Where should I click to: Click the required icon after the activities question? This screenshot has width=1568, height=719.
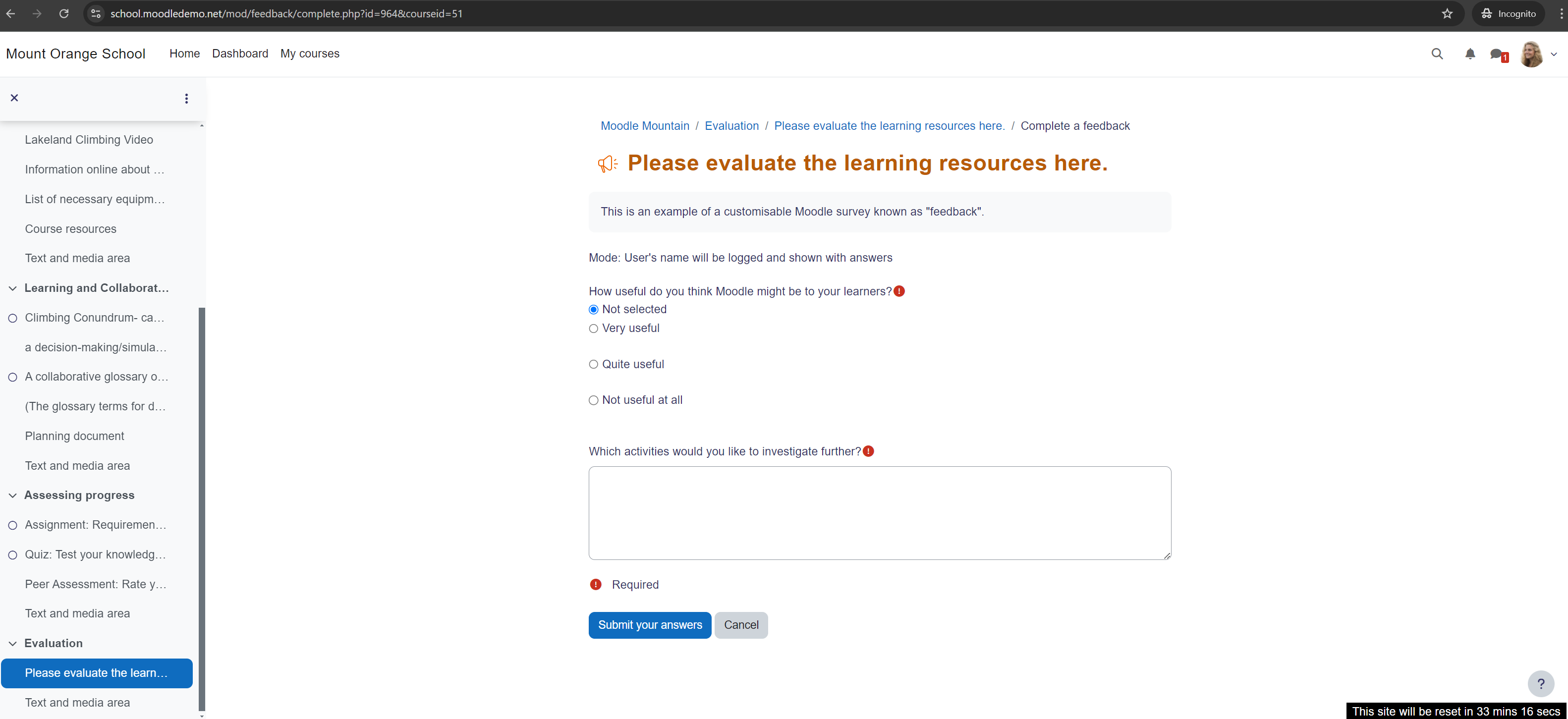[x=869, y=451]
